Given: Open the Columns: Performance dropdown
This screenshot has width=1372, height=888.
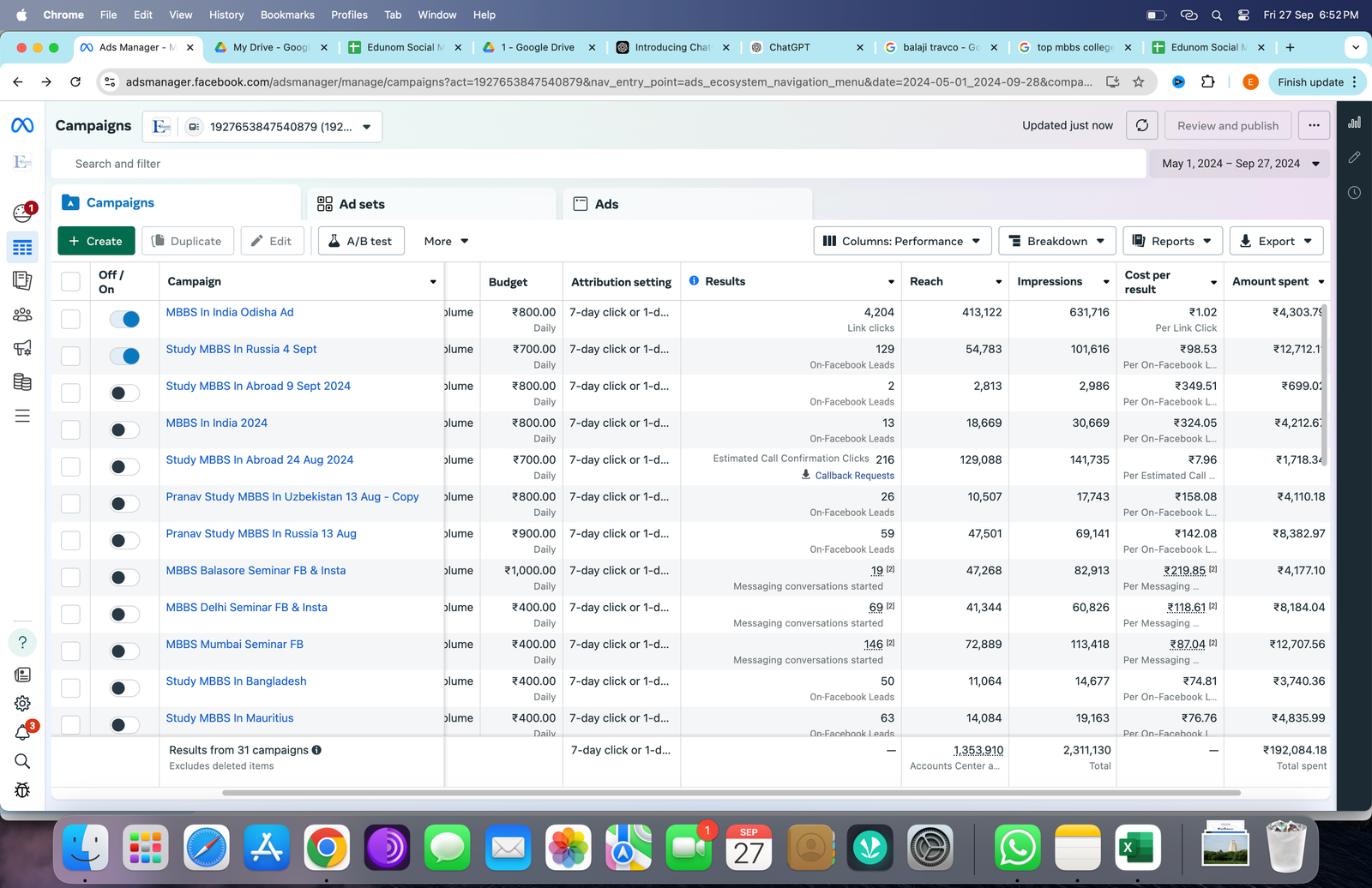Looking at the screenshot, I should 901,242.
